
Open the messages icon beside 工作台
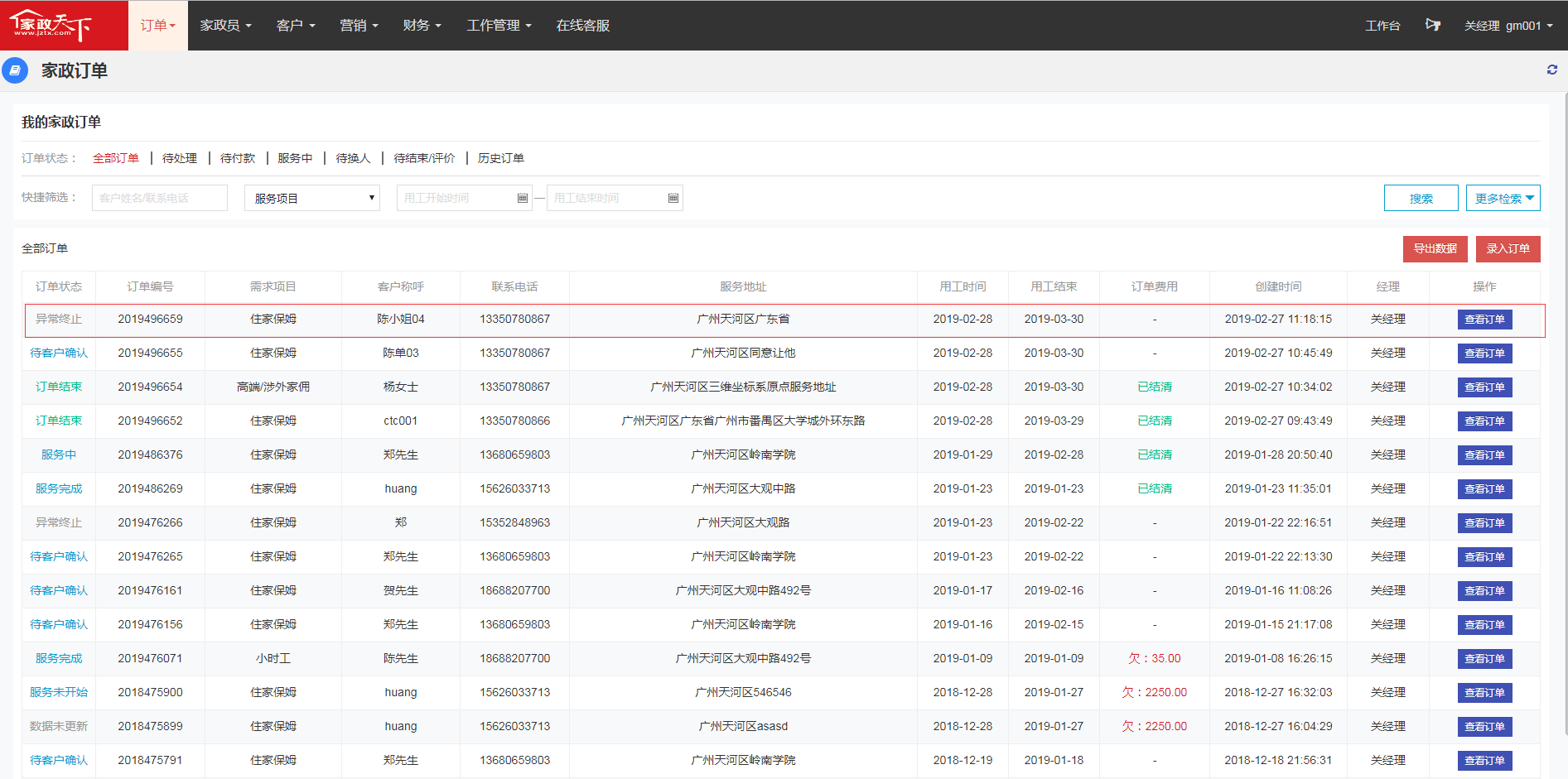coord(1433,26)
